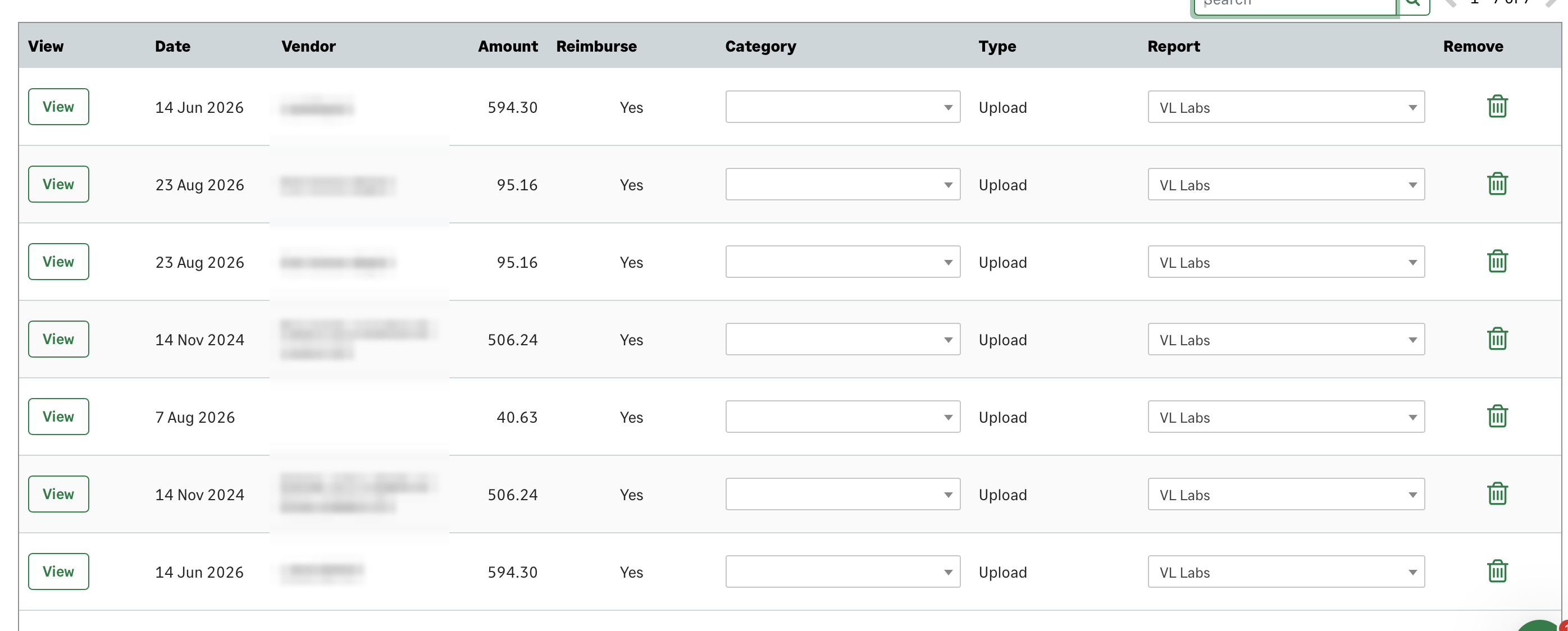Expand Category dropdown on second 506.24 row

pos(842,494)
